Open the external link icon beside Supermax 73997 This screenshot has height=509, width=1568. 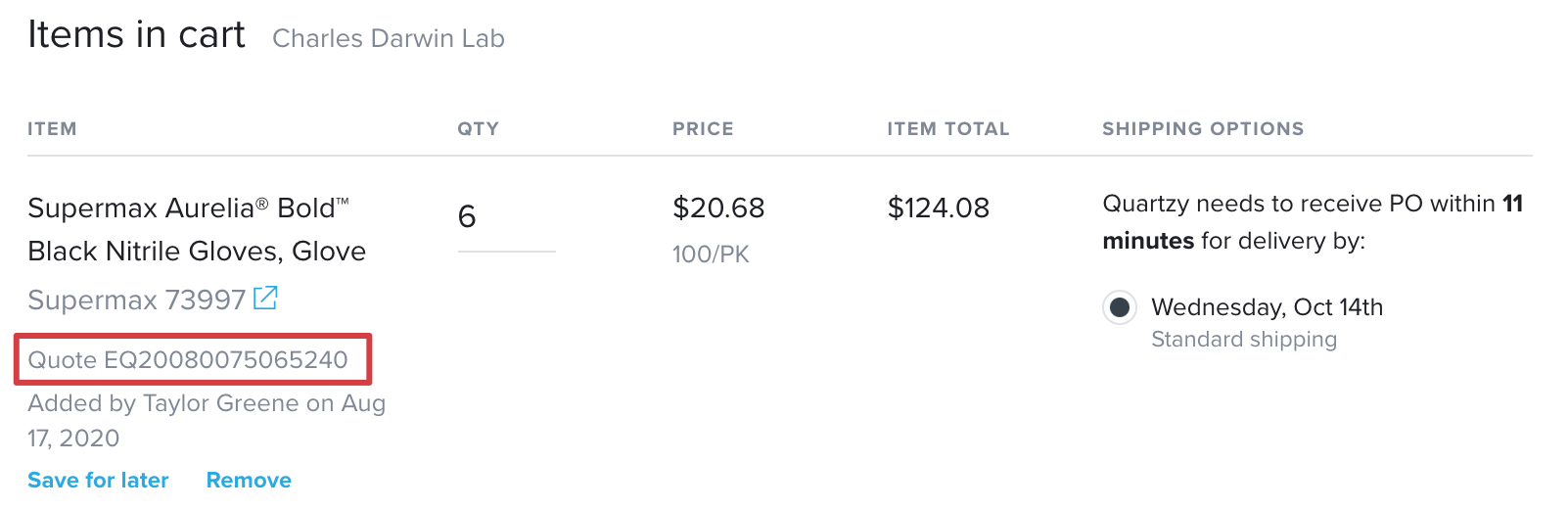pyautogui.click(x=265, y=298)
